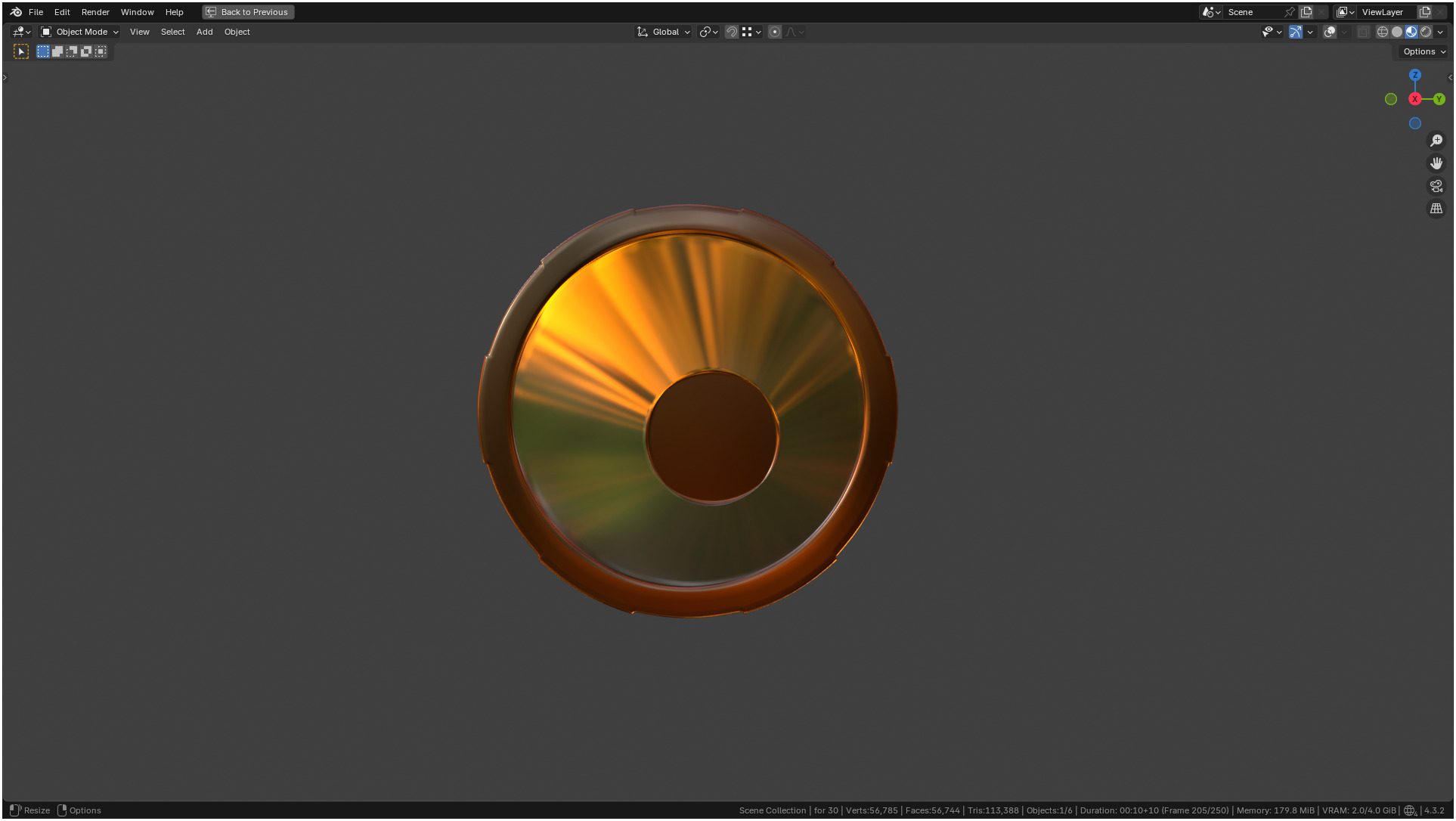Select the Tweak select tool icon
The width and height of the screenshot is (1456, 821).
(21, 51)
